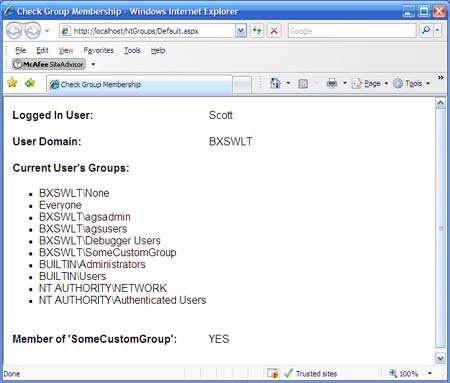This screenshot has height=383, width=450.
Task: Click the green Refresh arrows icon
Action: click(x=257, y=31)
